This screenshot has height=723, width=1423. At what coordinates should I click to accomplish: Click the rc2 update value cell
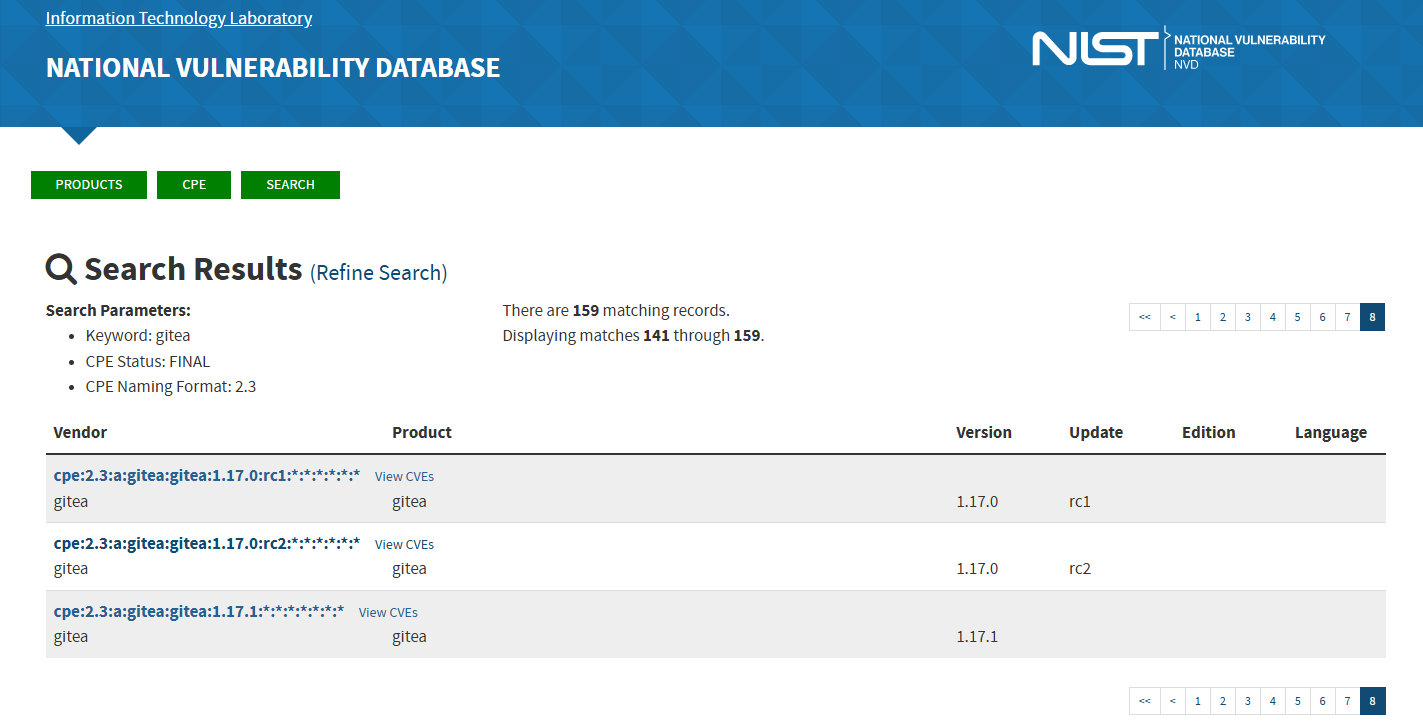[1080, 569]
